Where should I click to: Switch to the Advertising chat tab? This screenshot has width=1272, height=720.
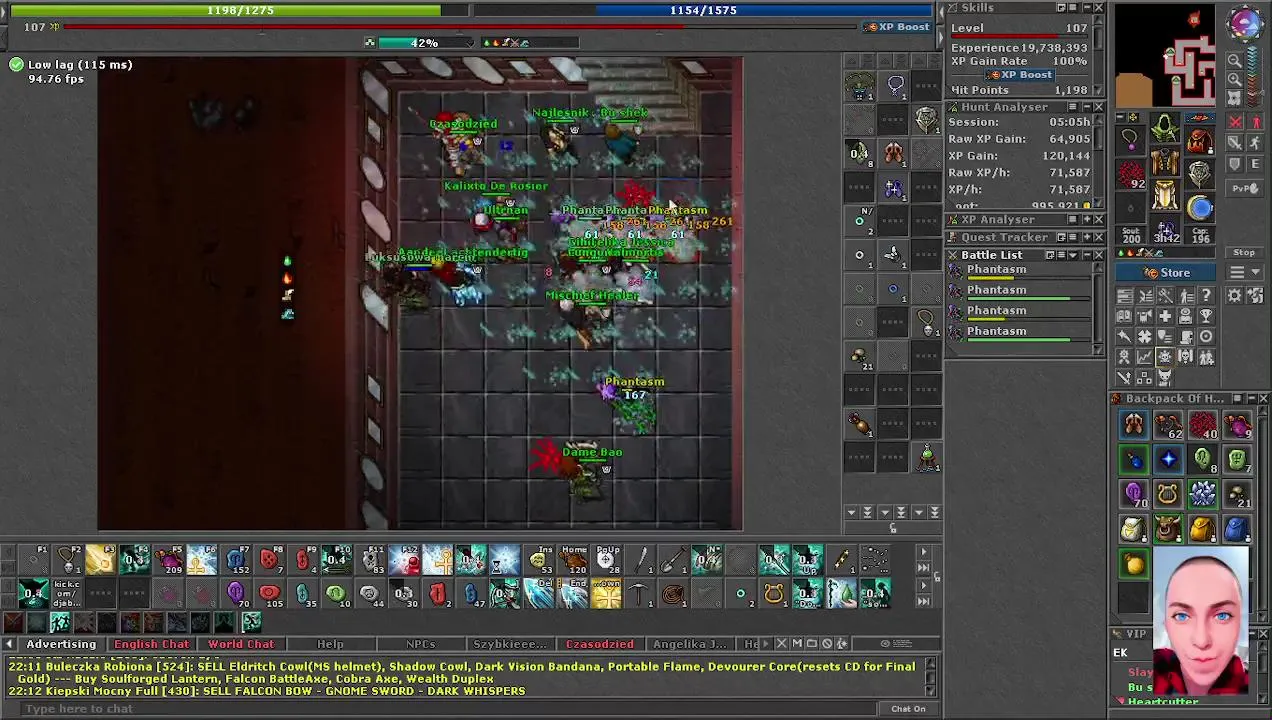(61, 644)
